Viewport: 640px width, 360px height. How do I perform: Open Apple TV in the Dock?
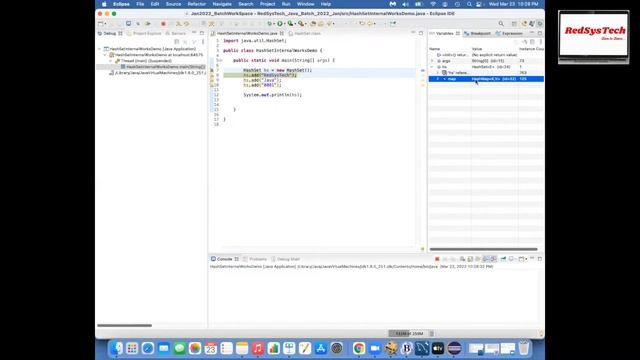coord(438,348)
